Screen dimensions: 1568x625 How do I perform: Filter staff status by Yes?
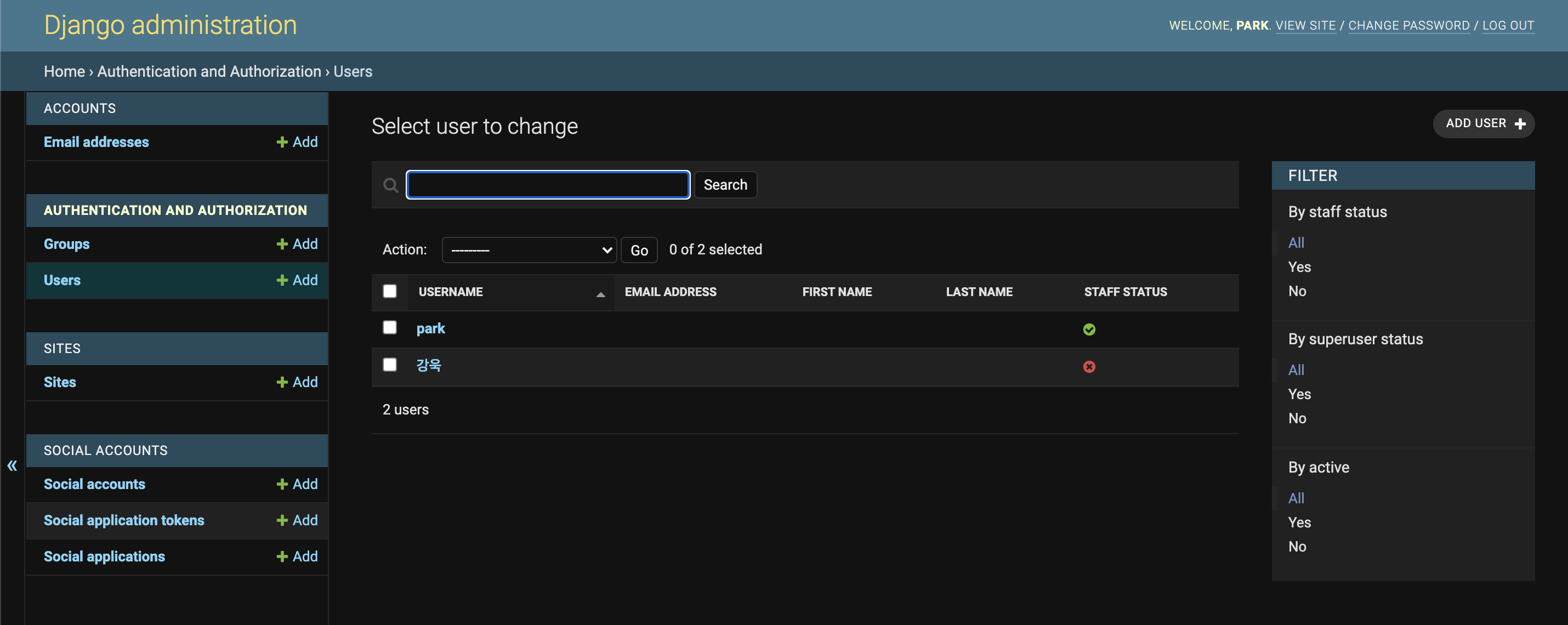[1299, 267]
